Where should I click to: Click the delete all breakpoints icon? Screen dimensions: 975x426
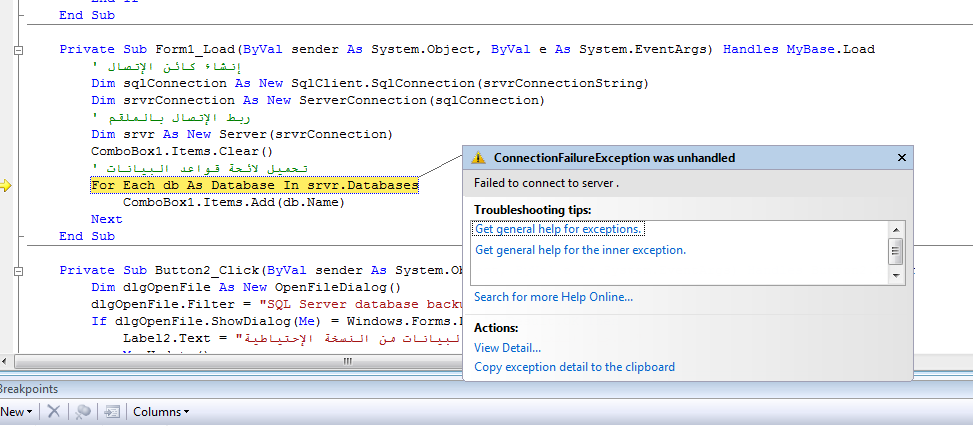tap(83, 411)
